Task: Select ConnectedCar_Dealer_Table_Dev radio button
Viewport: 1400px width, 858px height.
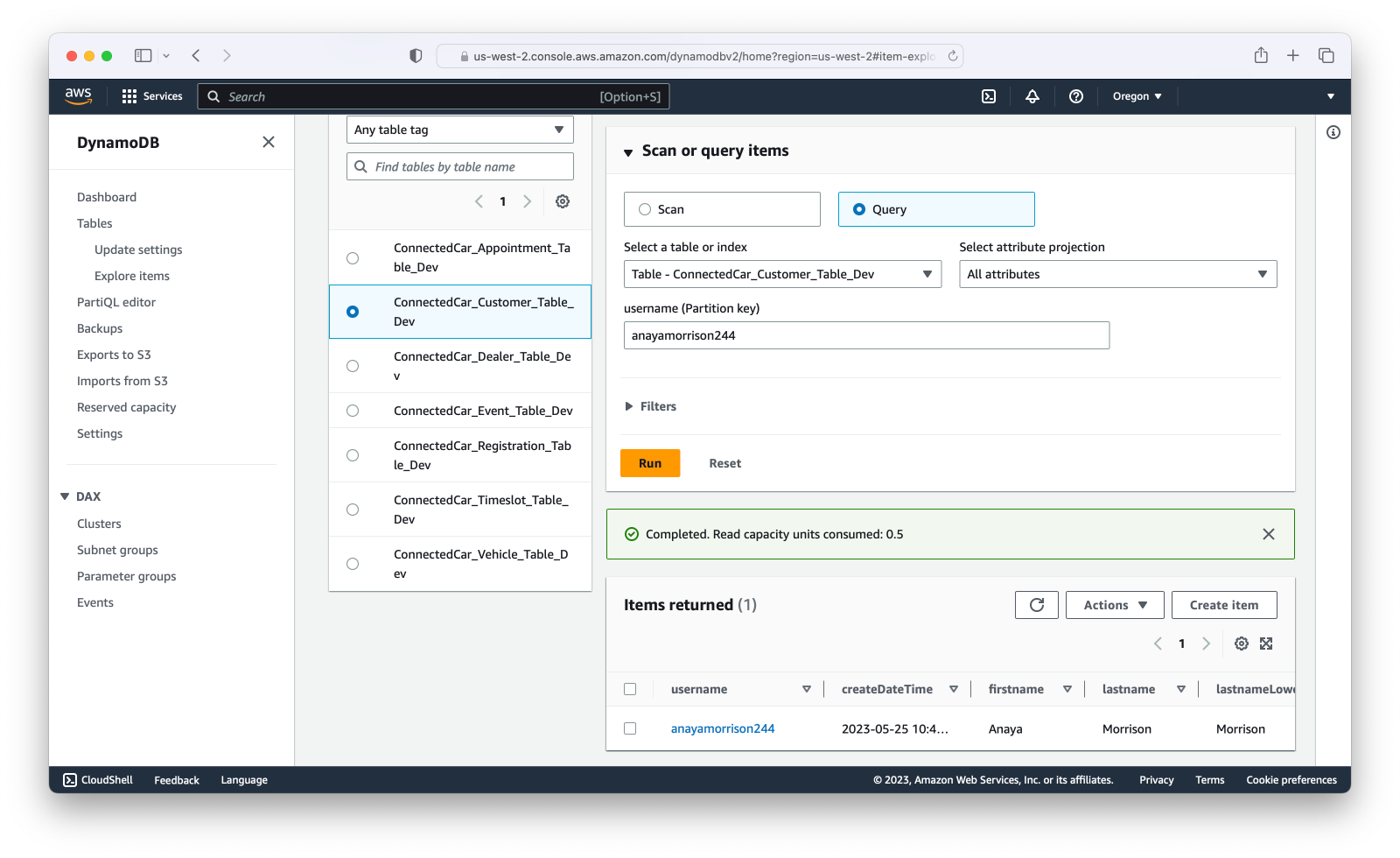Action: 353,366
